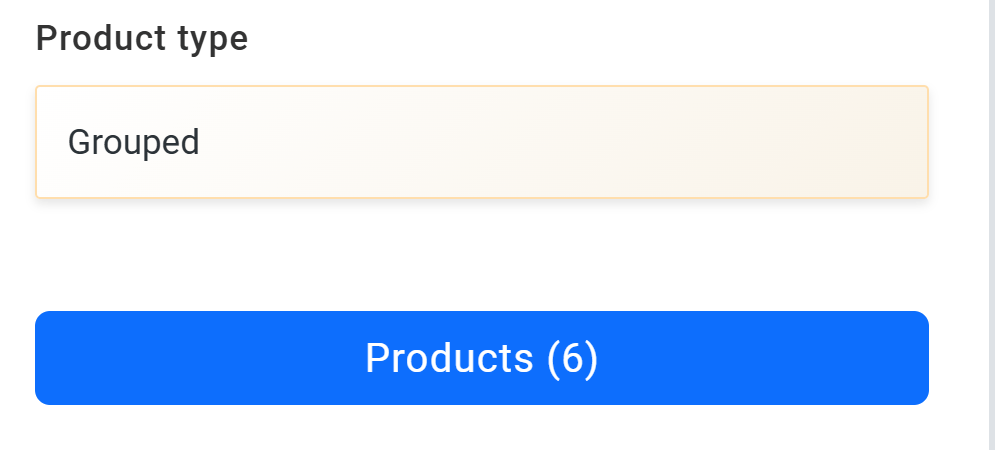Click the Product type heading text
This screenshot has width=995, height=450.
click(x=142, y=39)
